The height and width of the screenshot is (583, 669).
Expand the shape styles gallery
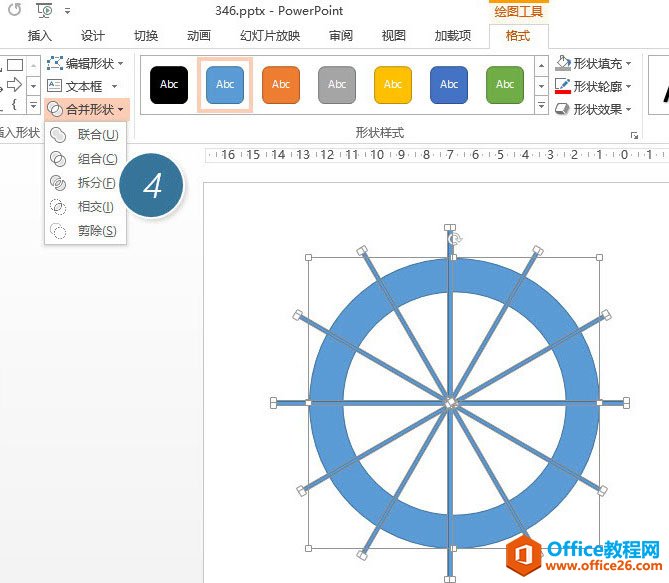pyautogui.click(x=541, y=105)
